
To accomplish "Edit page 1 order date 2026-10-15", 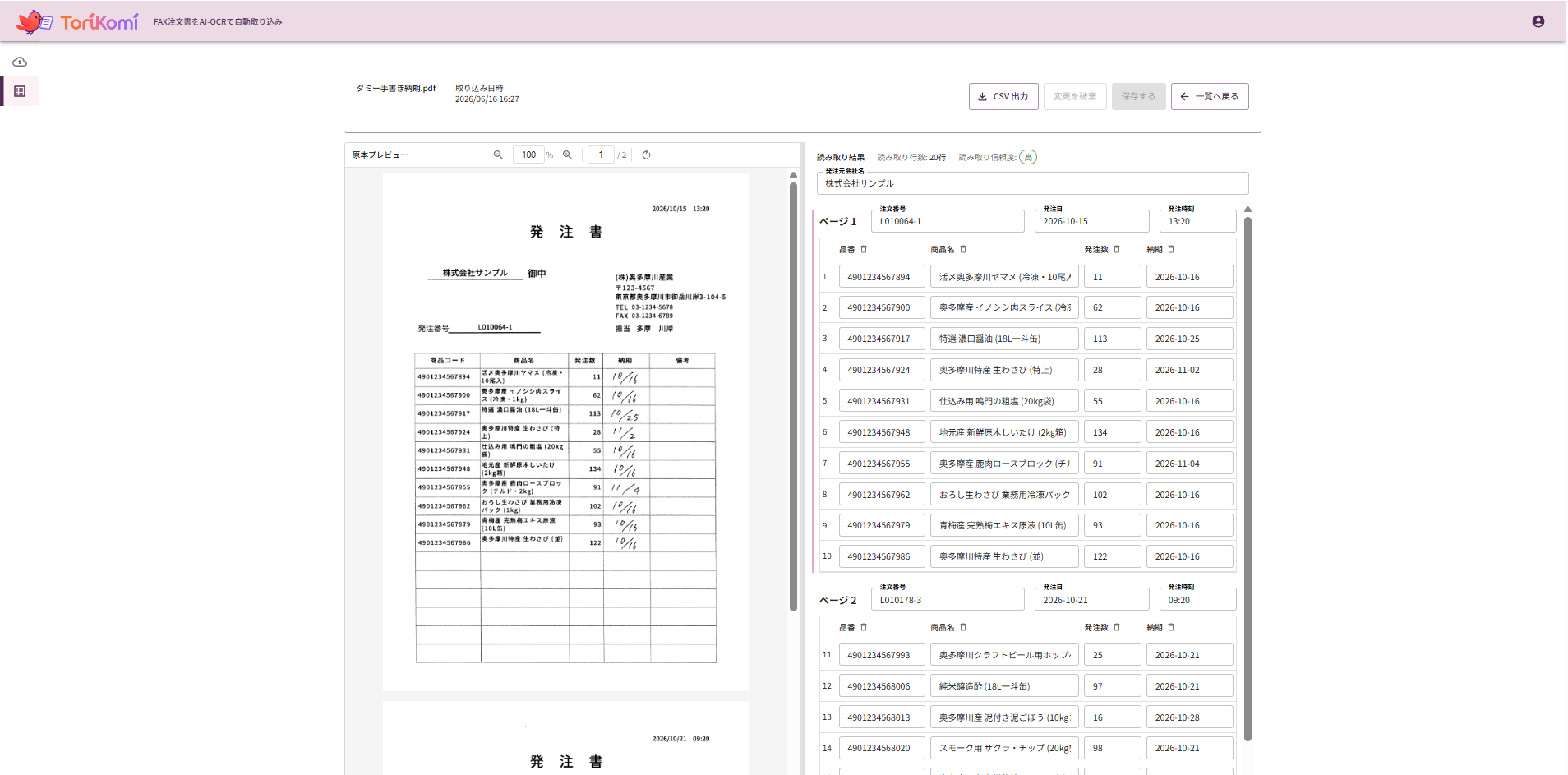I will coord(1091,221).
